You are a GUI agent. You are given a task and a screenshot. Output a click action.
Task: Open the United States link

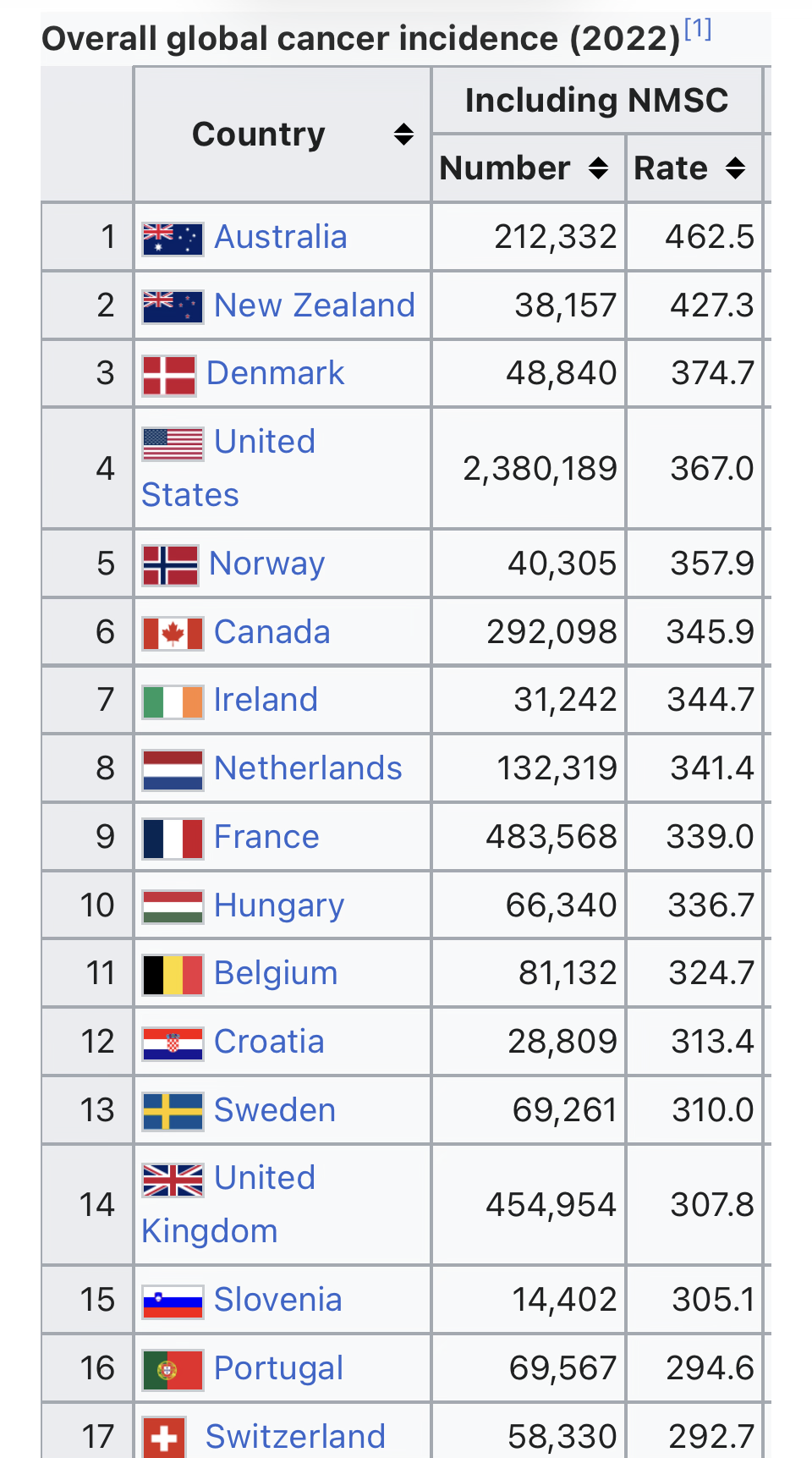228,468
